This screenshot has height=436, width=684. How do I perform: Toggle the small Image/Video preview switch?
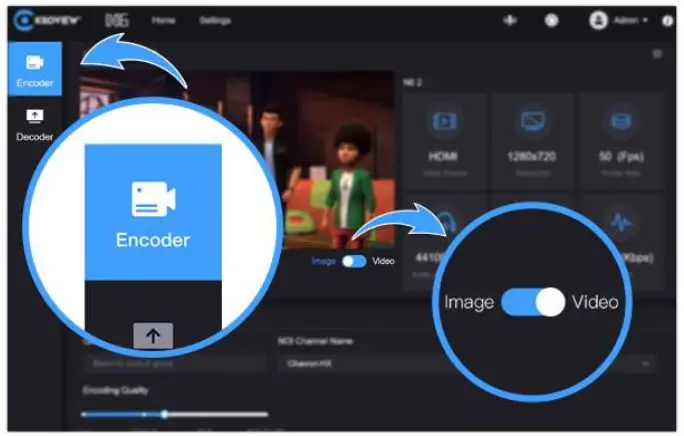(x=354, y=261)
